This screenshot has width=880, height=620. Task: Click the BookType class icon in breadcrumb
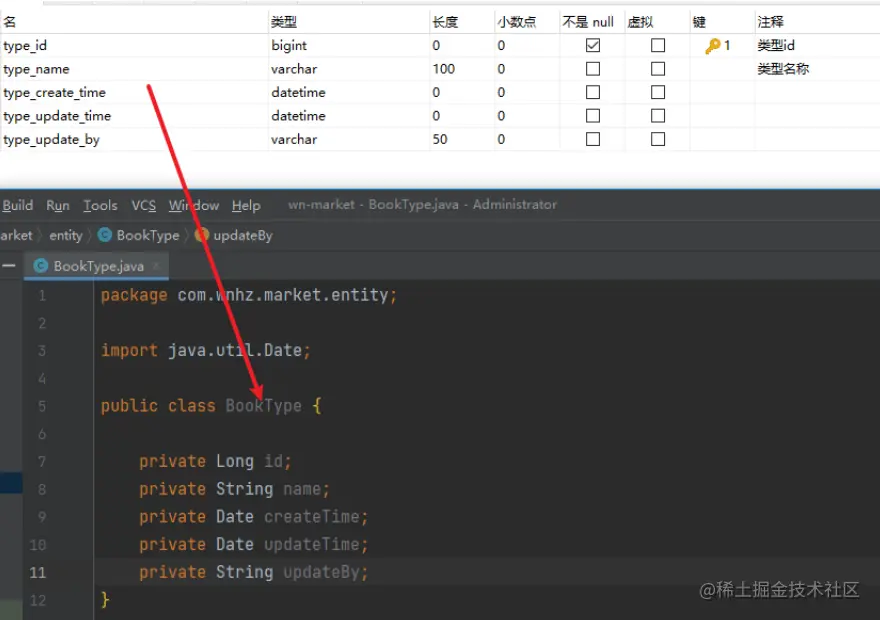(x=104, y=235)
